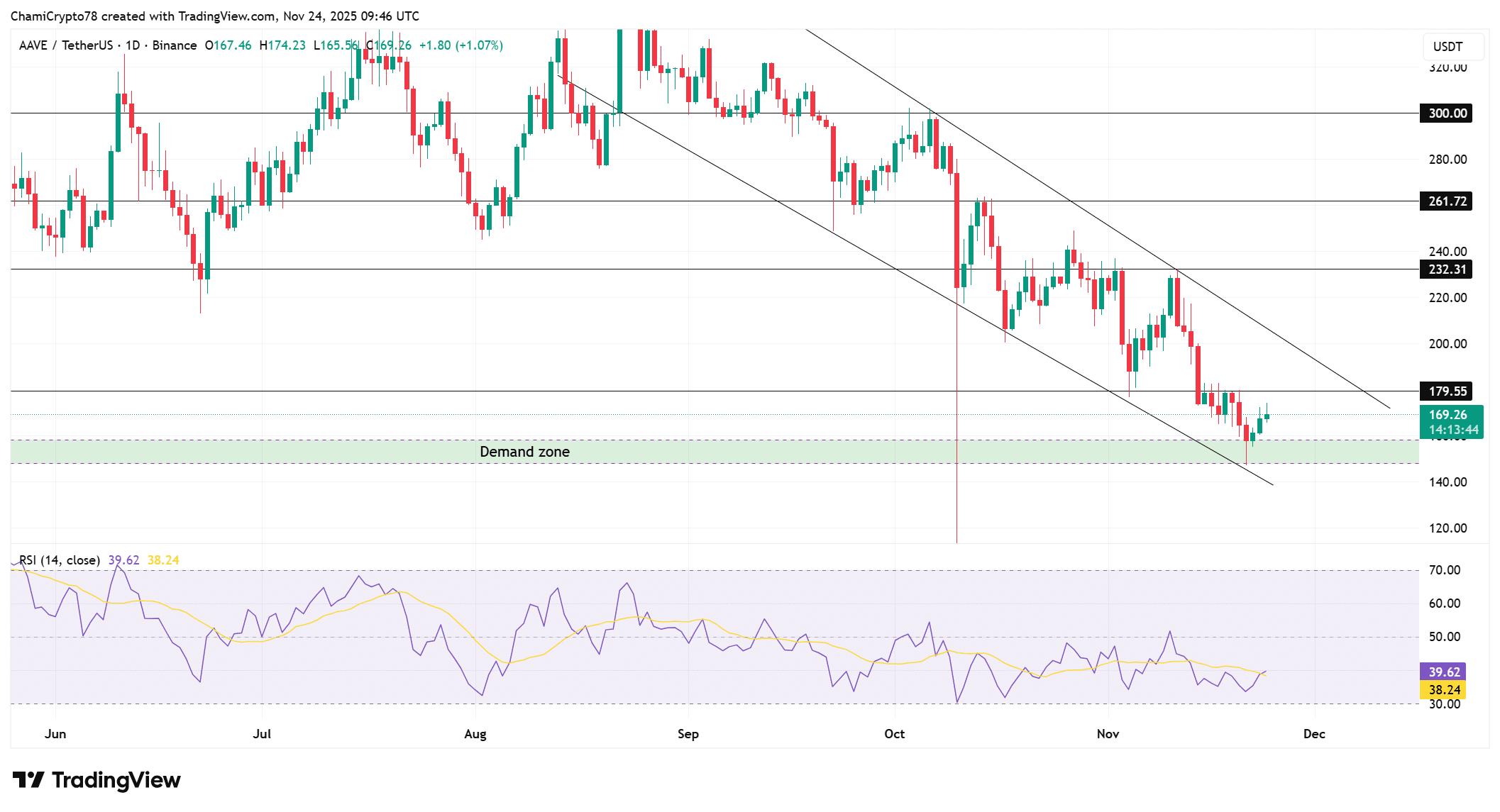Select the 261.72 horizontal line label
The image size is (1500, 812).
coord(1445,201)
